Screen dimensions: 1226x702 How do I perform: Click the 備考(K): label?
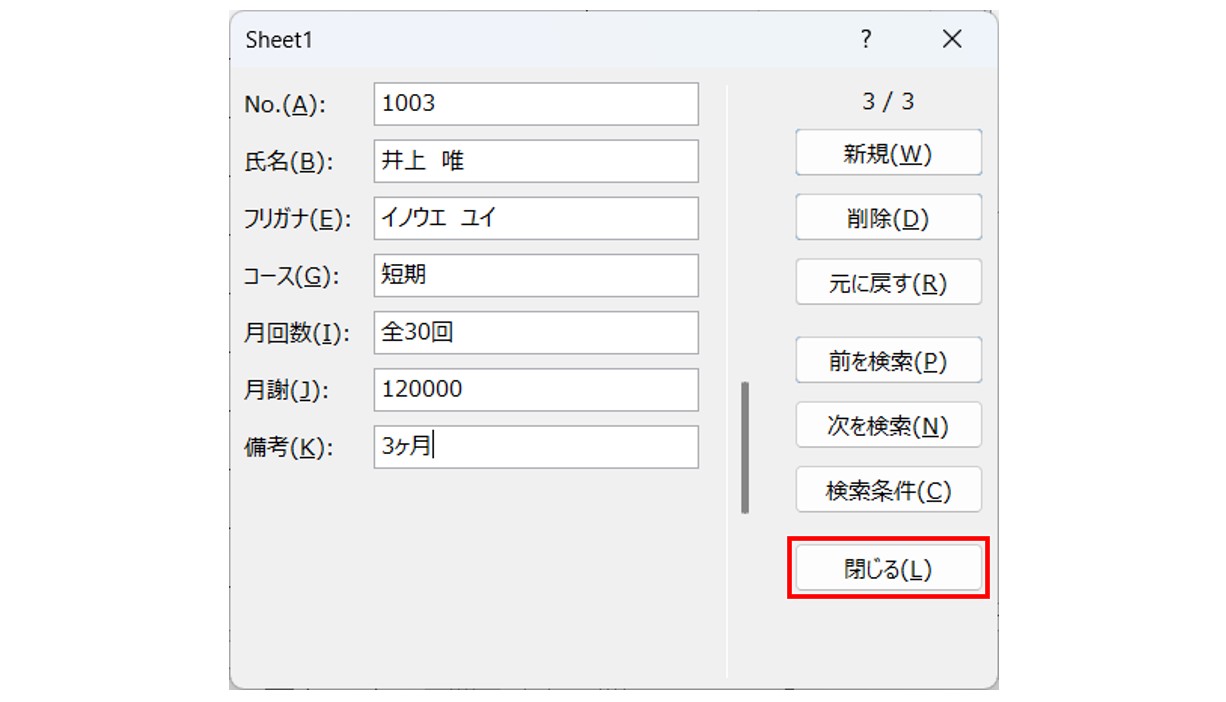[x=288, y=447]
